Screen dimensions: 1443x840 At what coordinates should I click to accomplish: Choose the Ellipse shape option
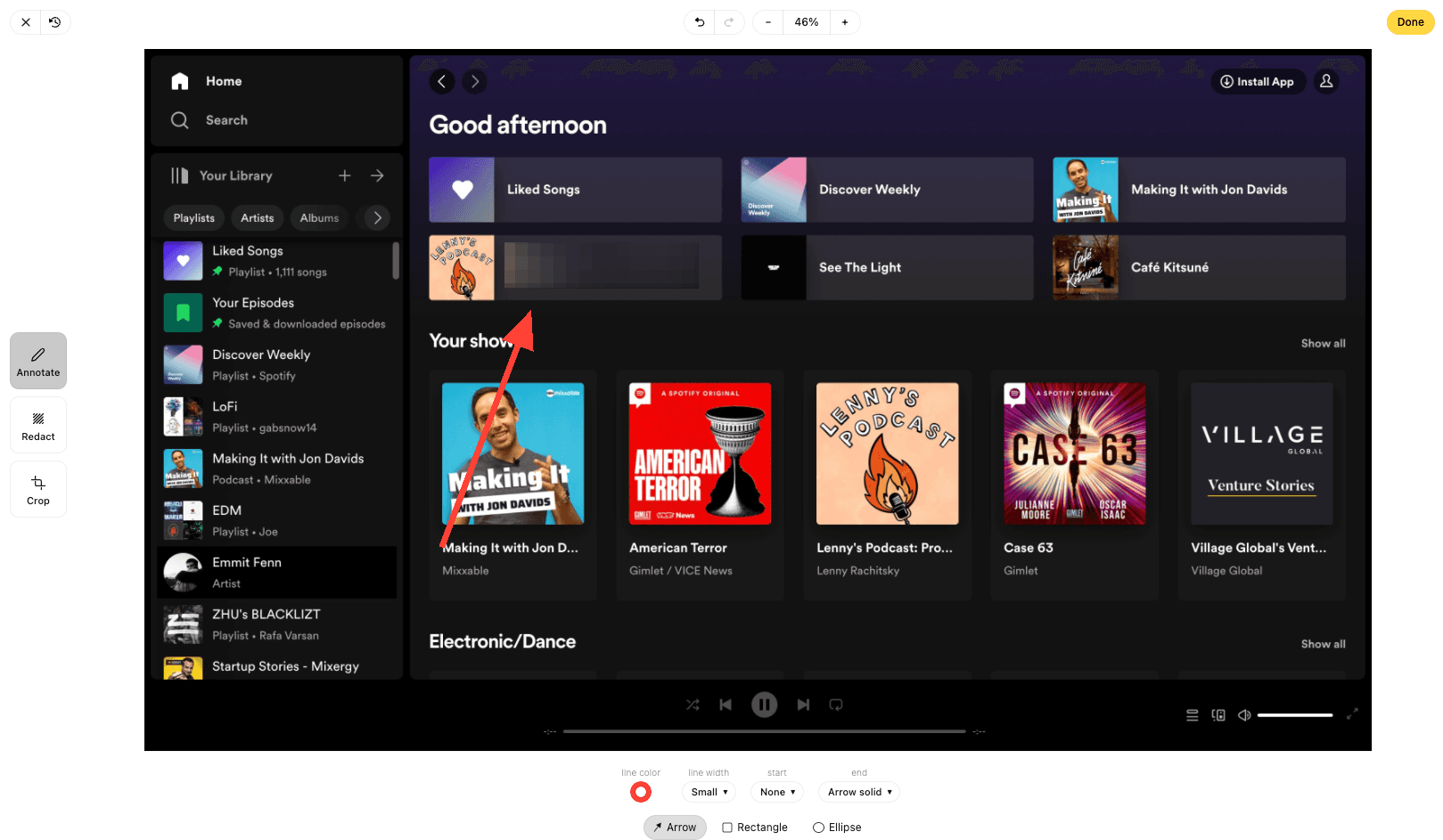click(x=837, y=828)
